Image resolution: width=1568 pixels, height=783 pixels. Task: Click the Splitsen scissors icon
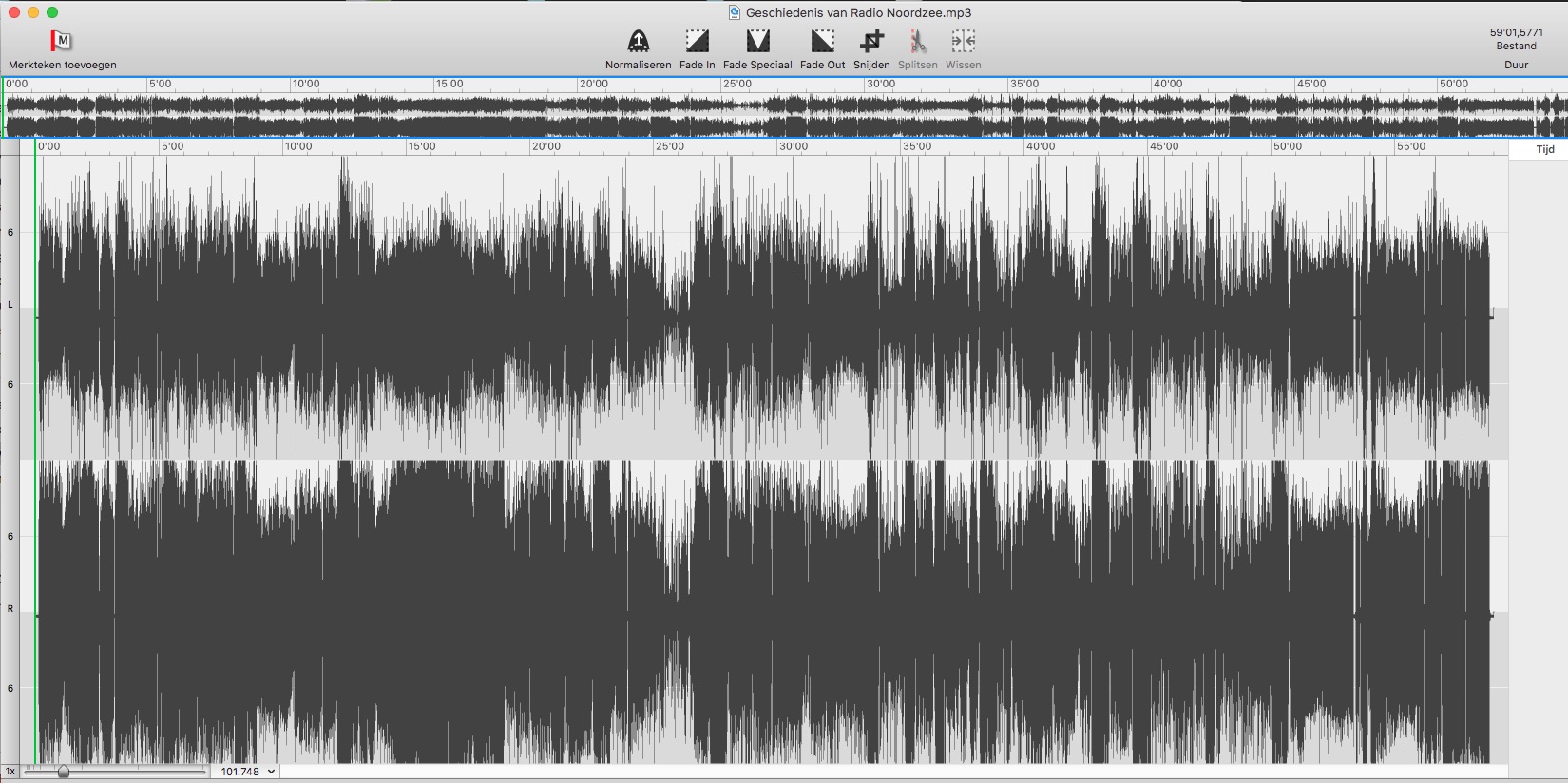[917, 41]
